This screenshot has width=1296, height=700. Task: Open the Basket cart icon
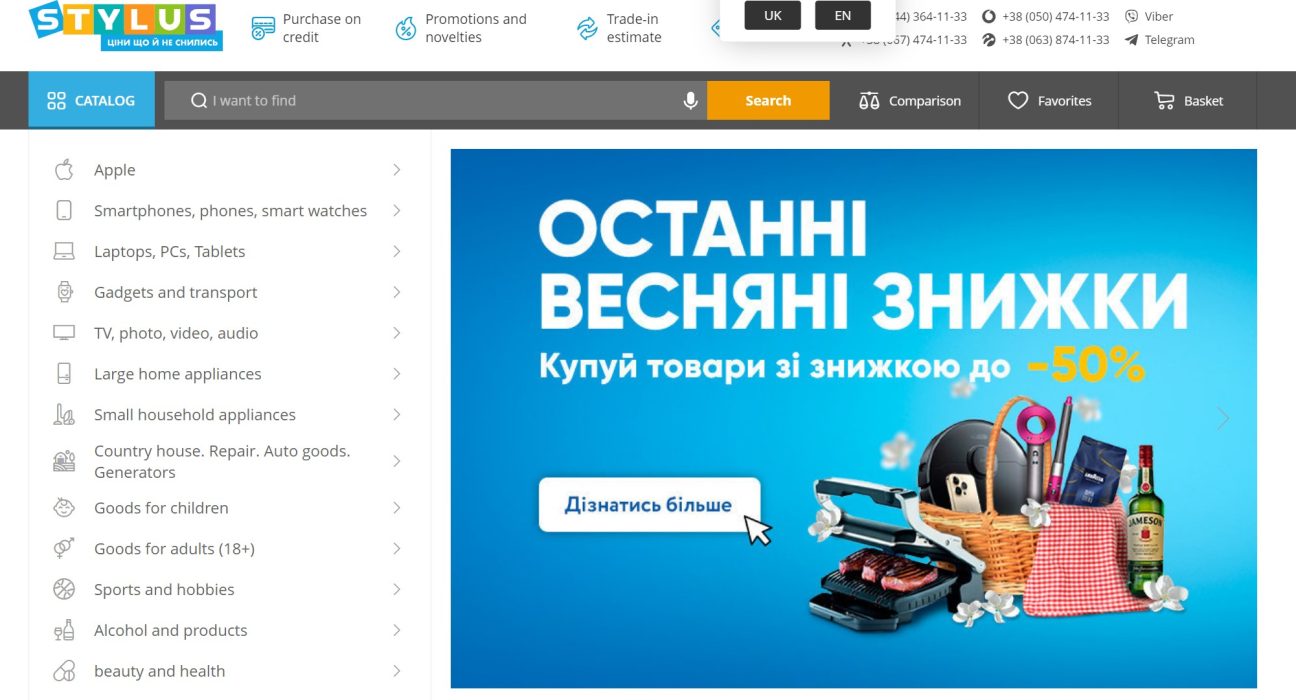pos(1164,101)
